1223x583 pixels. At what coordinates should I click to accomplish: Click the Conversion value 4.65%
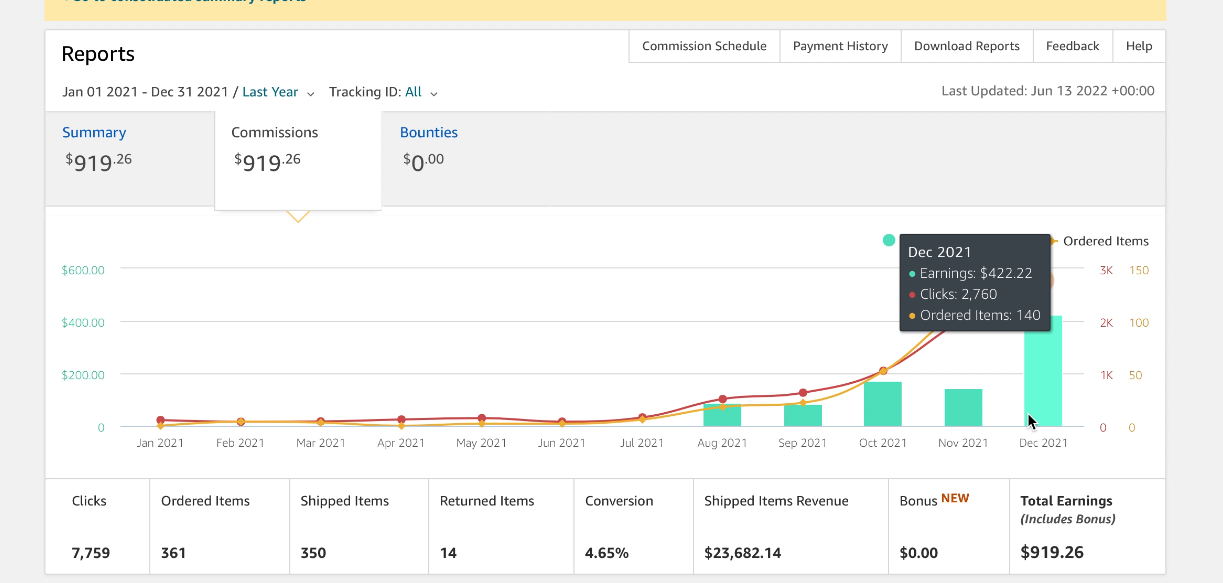(607, 553)
